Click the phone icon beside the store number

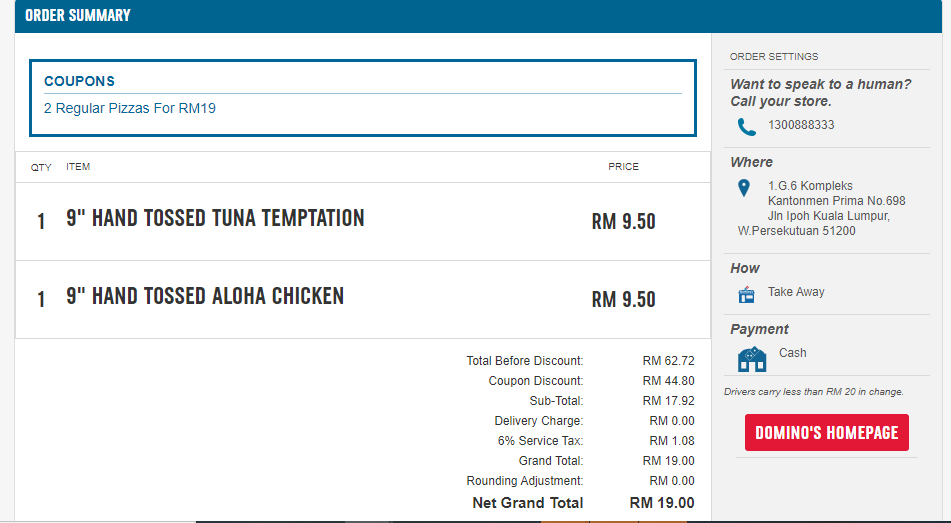pos(746,127)
